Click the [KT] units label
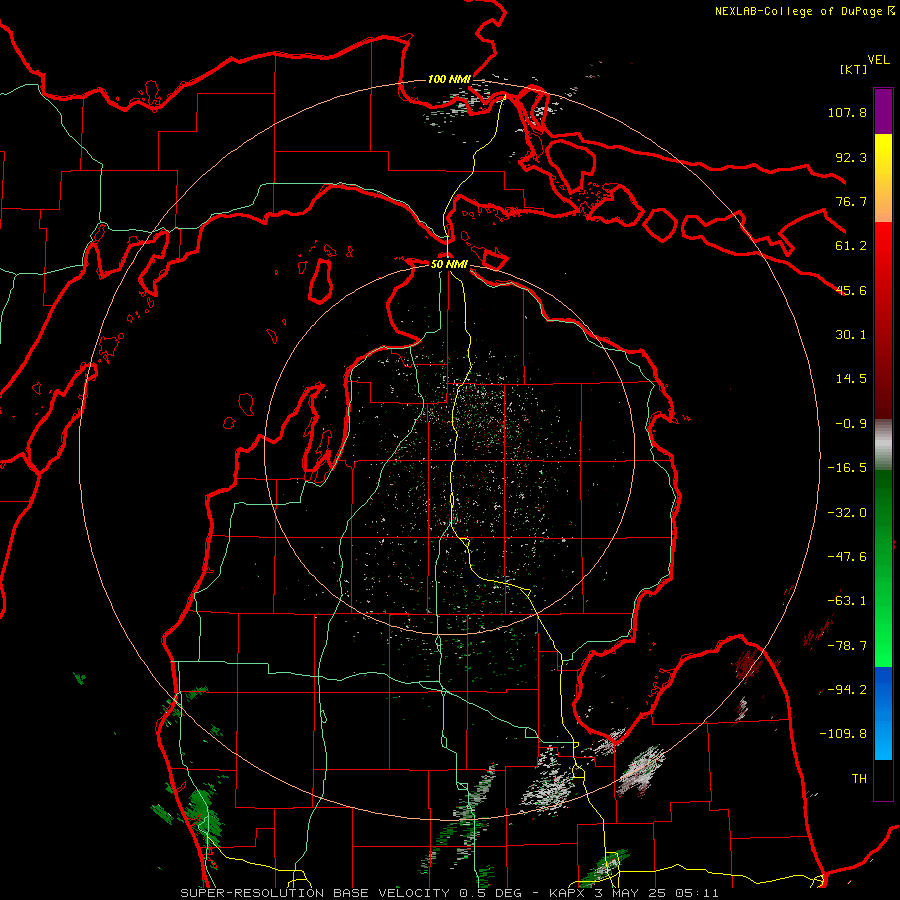The height and width of the screenshot is (900, 900). pos(854,69)
